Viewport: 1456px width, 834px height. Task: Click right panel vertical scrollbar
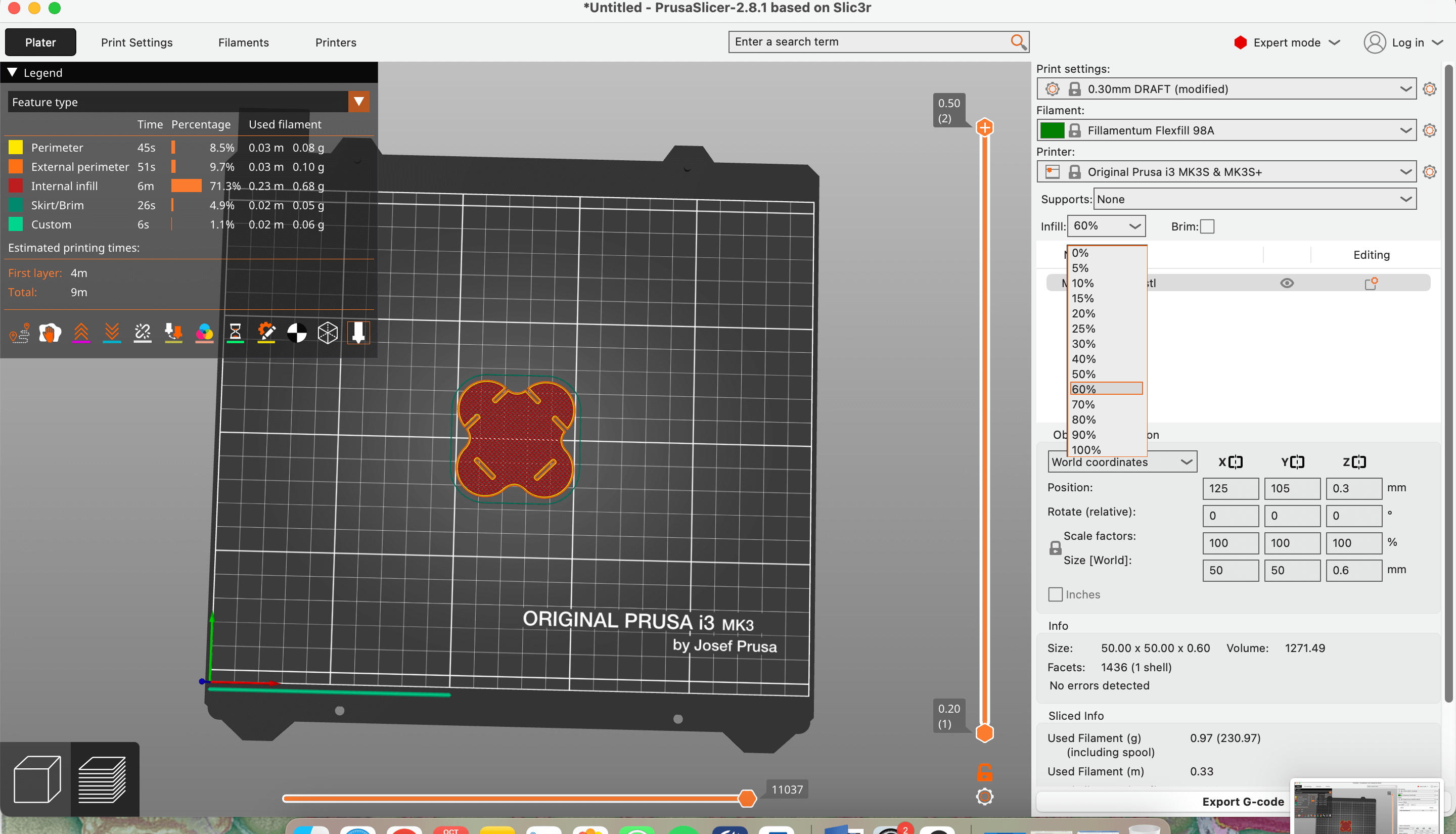pos(1449,384)
